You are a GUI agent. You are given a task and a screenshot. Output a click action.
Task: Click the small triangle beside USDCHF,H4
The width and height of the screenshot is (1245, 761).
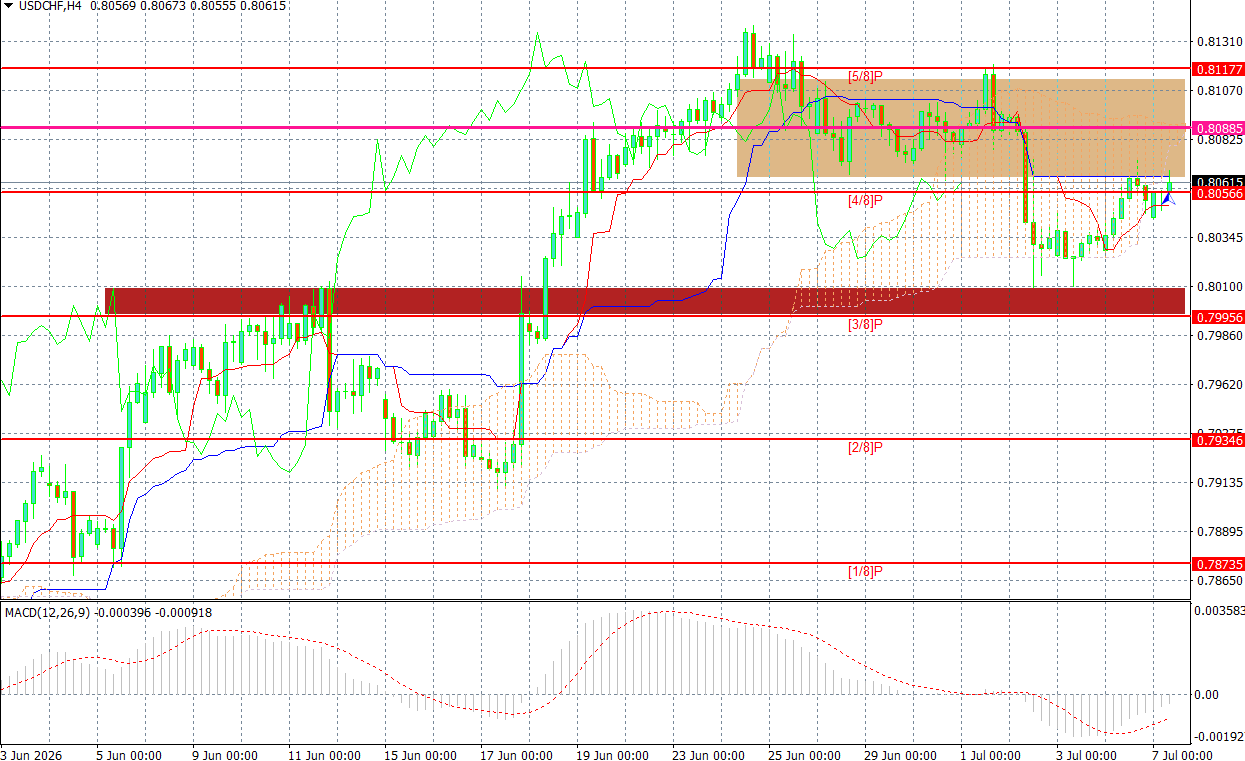[x=9, y=6]
